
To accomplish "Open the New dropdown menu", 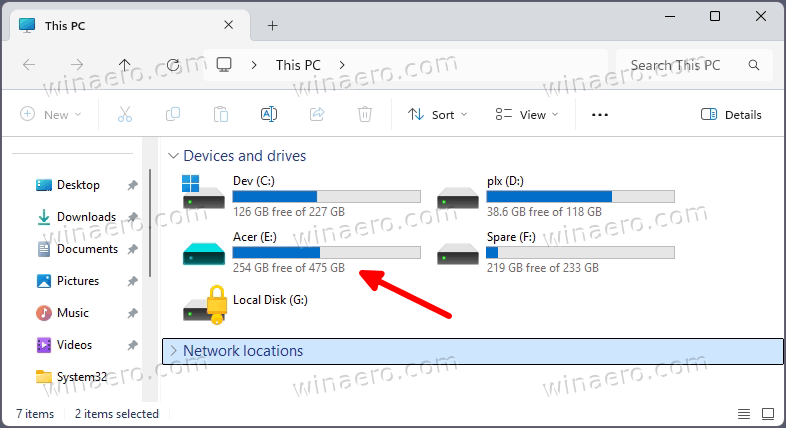I will click(50, 115).
